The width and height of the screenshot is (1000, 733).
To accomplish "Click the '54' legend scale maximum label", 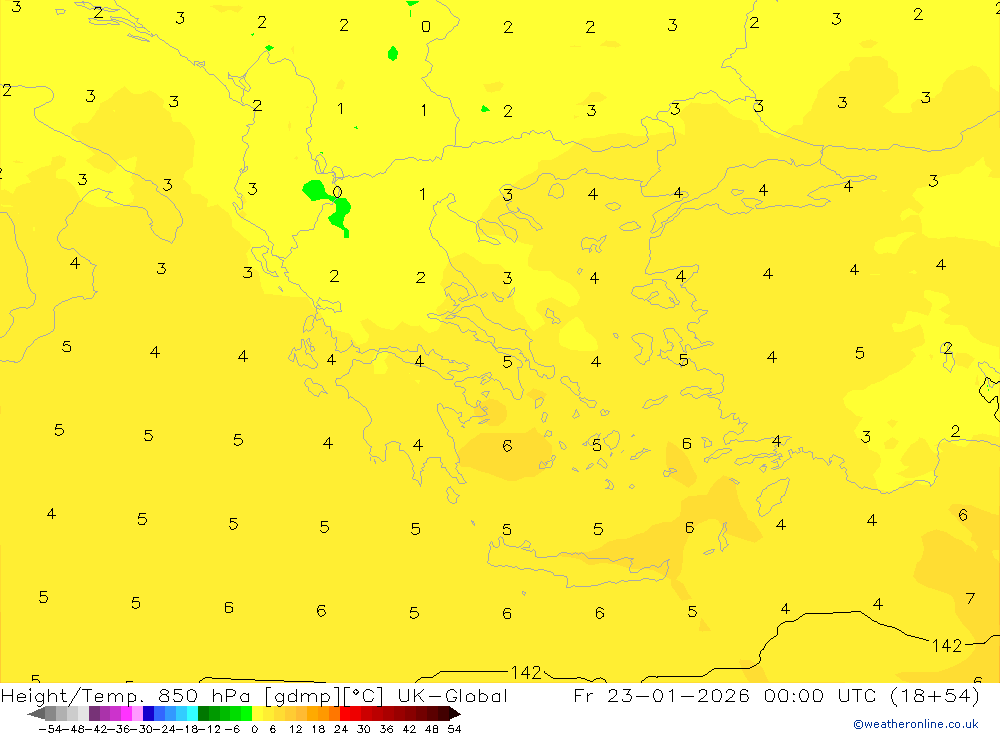I will point(454,729).
